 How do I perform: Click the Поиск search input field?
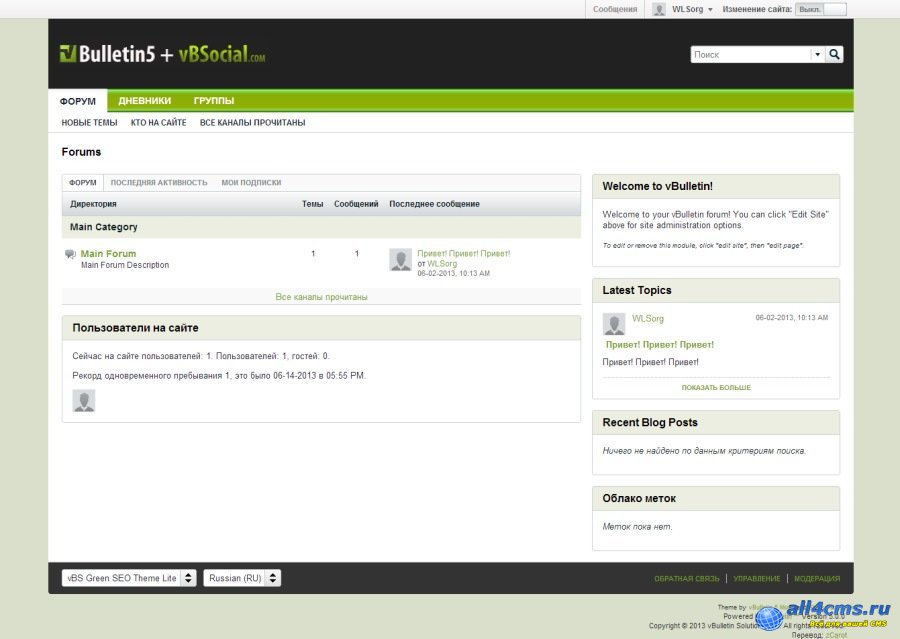pos(750,55)
